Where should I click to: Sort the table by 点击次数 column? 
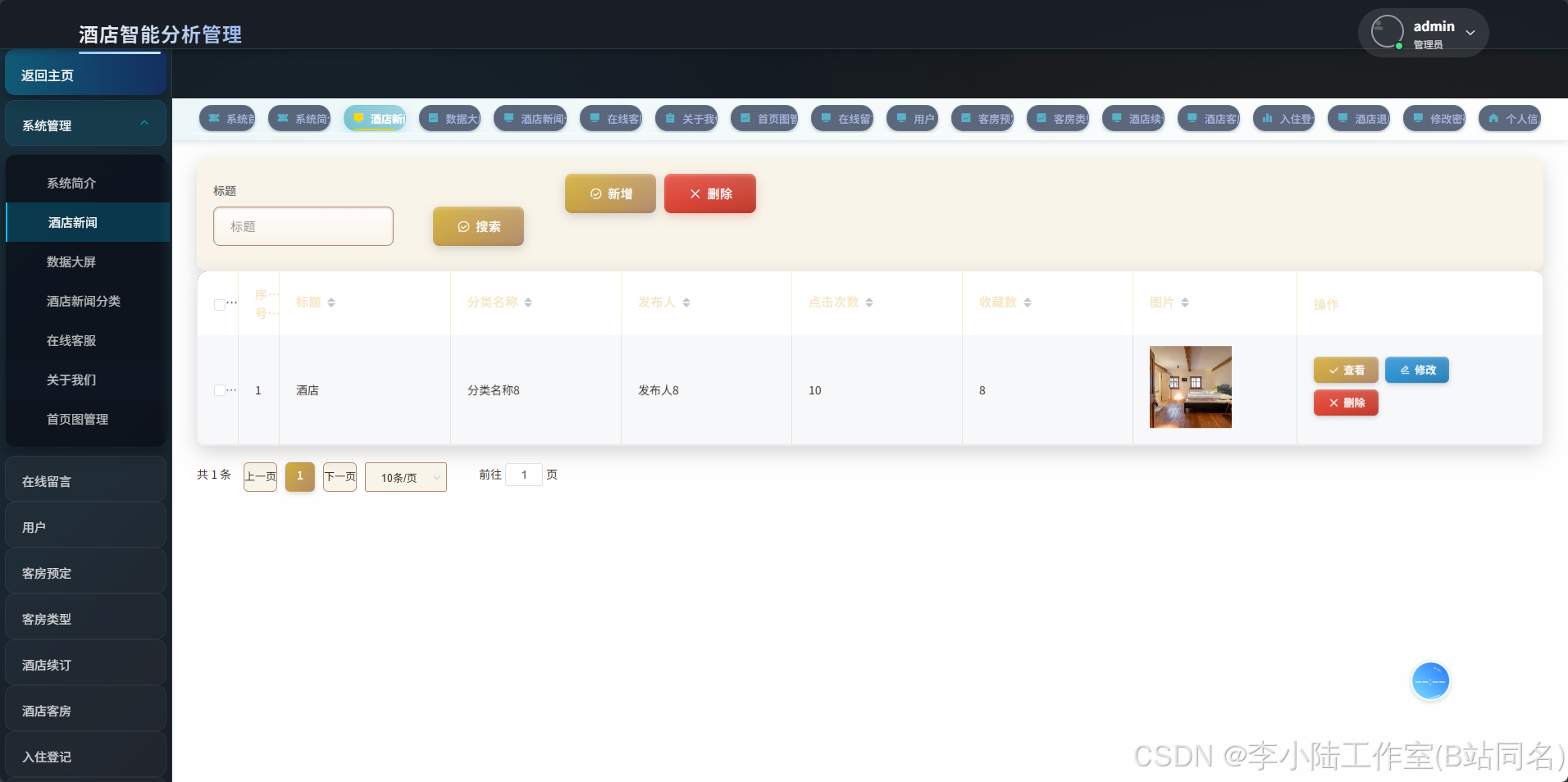(x=869, y=302)
